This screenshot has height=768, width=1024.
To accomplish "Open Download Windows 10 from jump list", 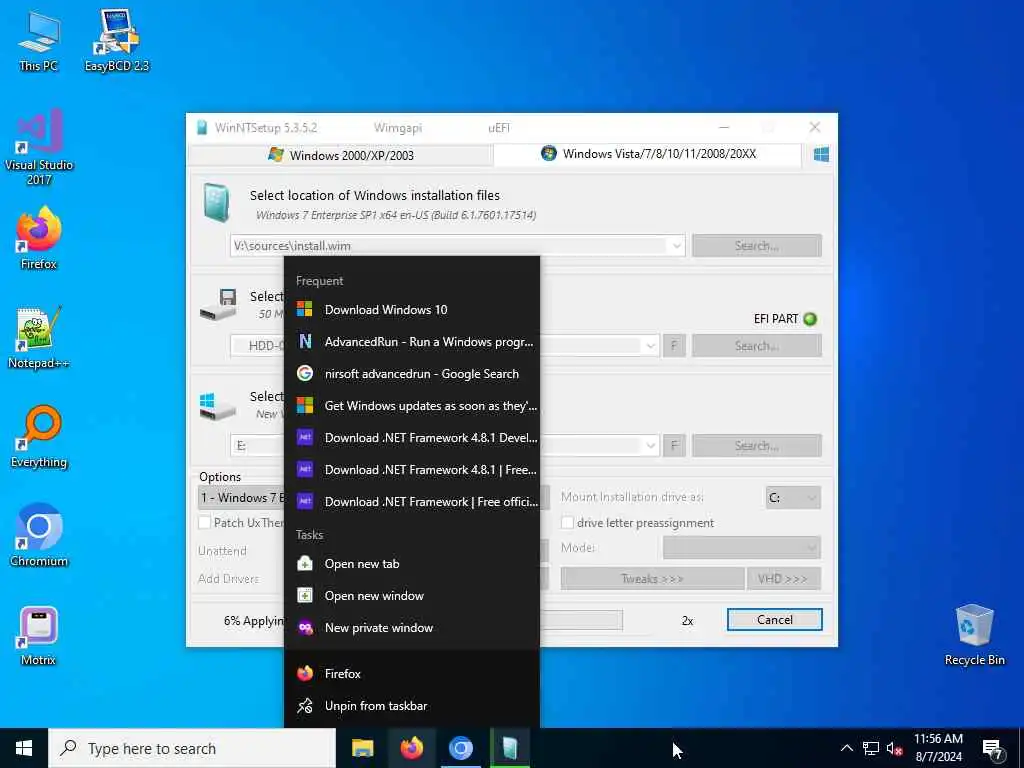I will [412, 310].
